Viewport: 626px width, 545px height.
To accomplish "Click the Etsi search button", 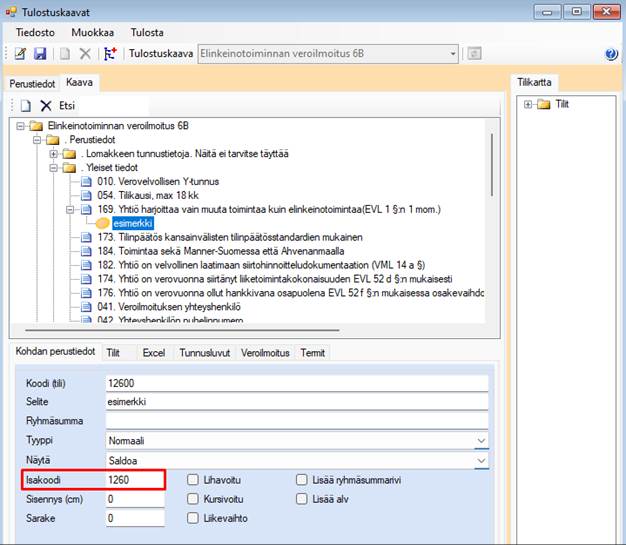I will point(67,105).
